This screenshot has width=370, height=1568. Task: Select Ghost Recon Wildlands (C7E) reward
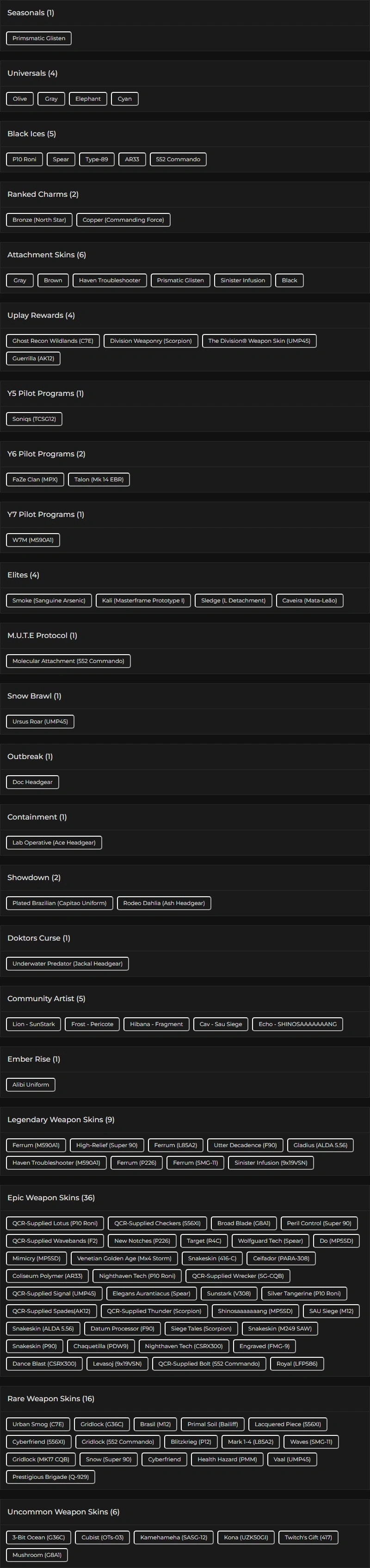[52, 341]
